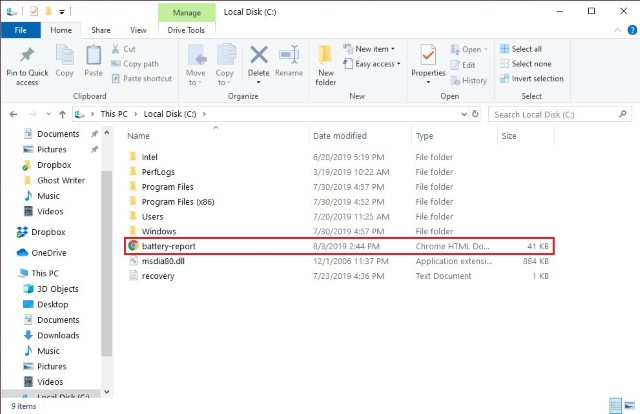Switch to the Share ribbon tab
This screenshot has width=640, height=414.
tap(101, 30)
